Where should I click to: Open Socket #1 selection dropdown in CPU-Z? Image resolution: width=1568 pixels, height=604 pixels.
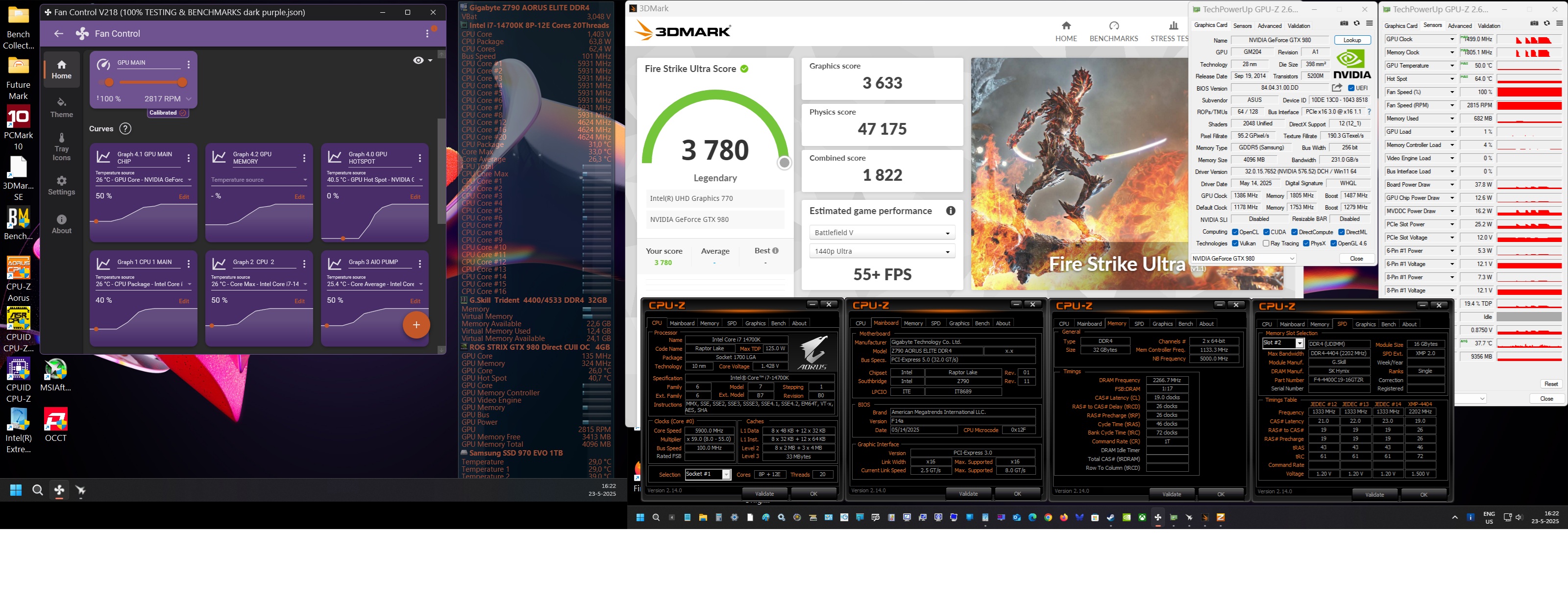(x=708, y=474)
